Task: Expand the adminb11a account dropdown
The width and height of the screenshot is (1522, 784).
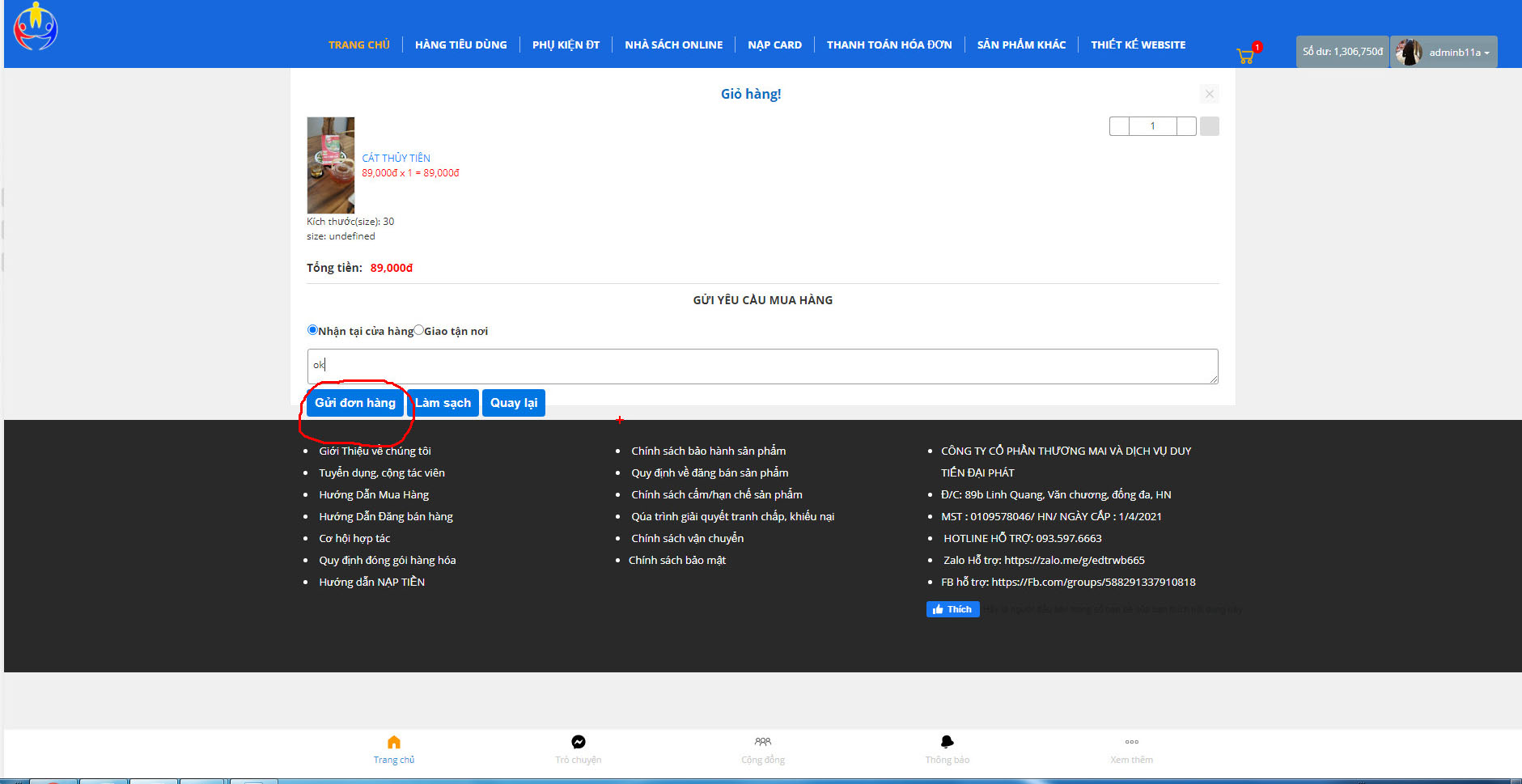Action: tap(1444, 52)
